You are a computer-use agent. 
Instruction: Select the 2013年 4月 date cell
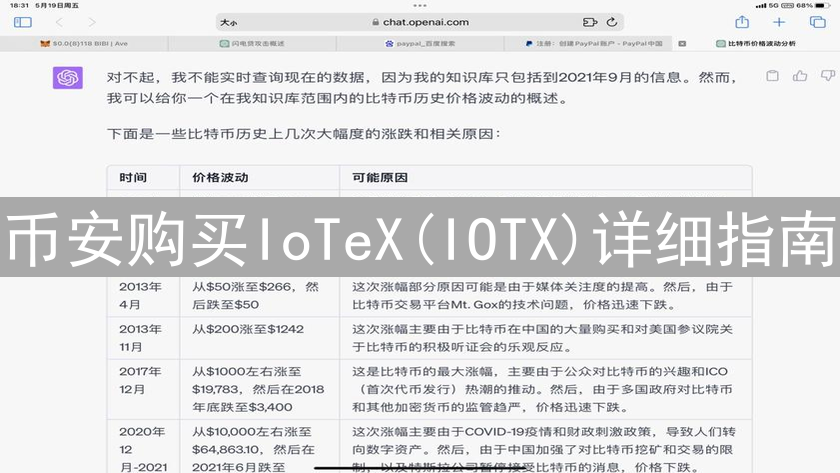pos(143,296)
